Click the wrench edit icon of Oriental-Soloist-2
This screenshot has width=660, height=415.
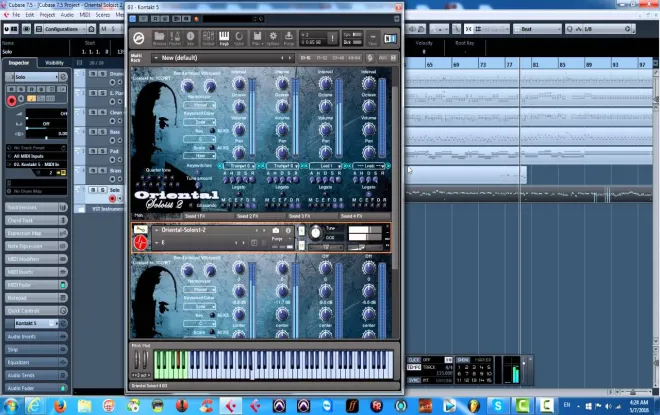click(x=140, y=229)
